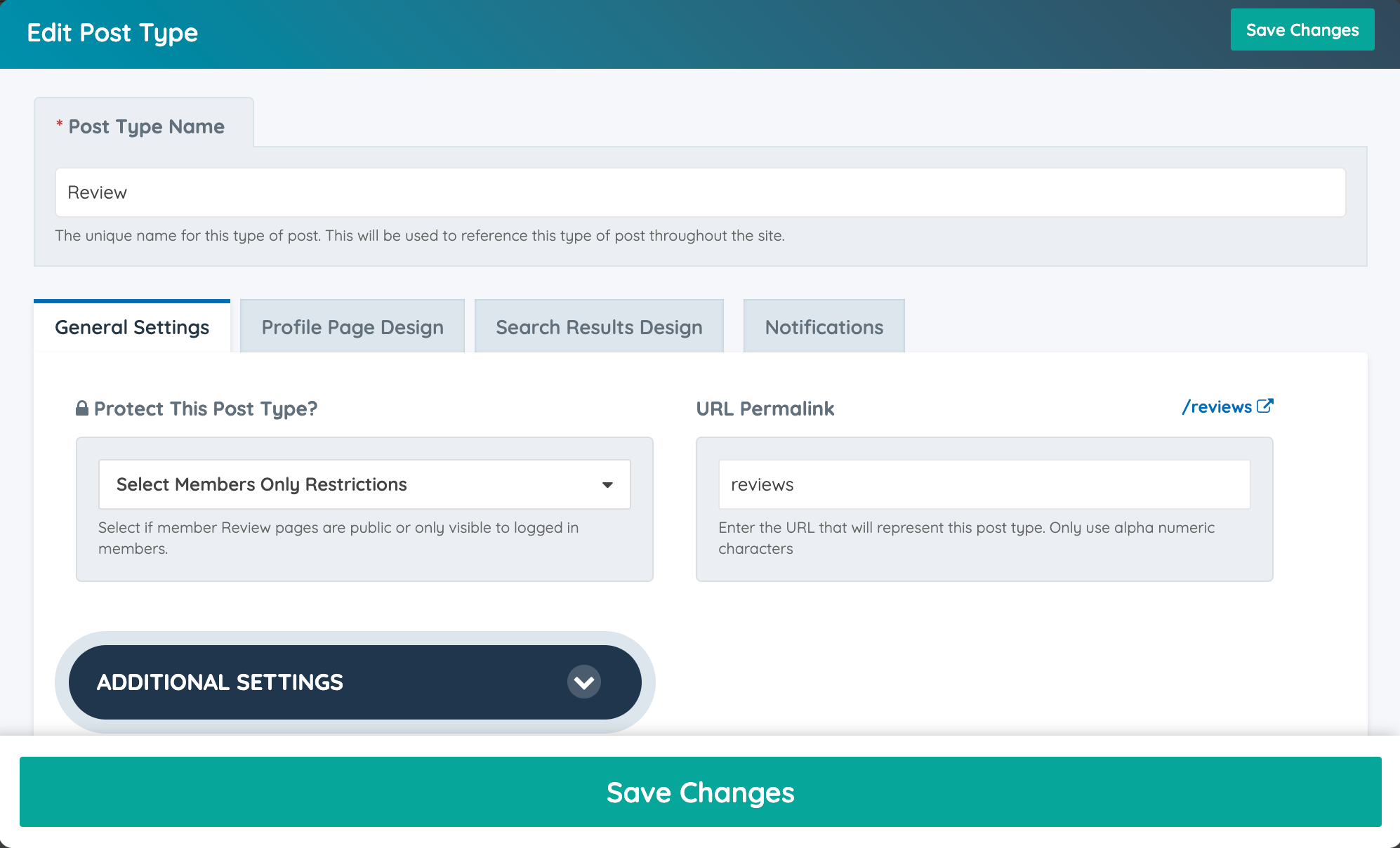Click the lock icon beside Protect This Post Type
Image resolution: width=1400 pixels, height=848 pixels.
coord(82,409)
